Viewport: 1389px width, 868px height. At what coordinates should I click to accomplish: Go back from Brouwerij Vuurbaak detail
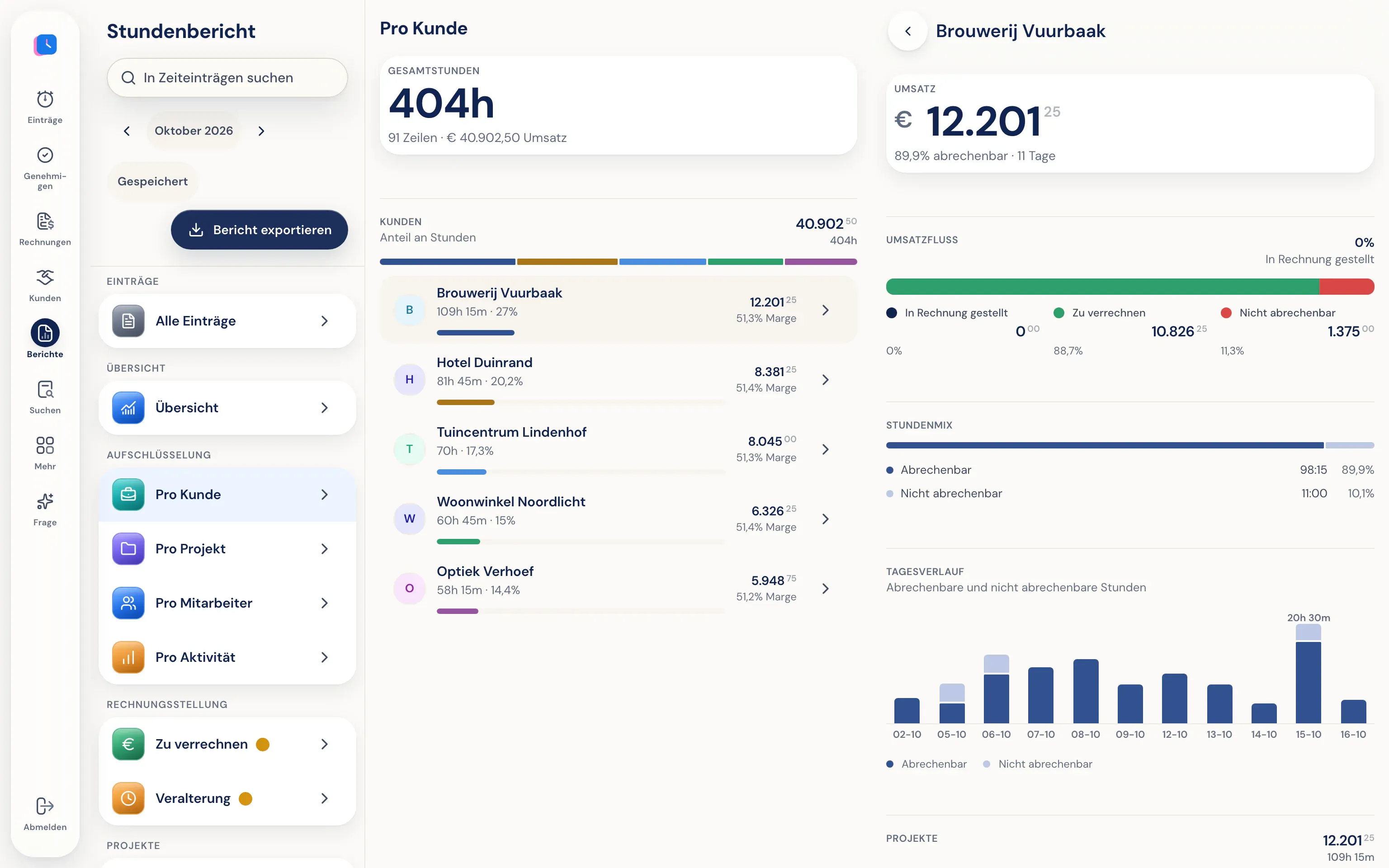click(908, 31)
